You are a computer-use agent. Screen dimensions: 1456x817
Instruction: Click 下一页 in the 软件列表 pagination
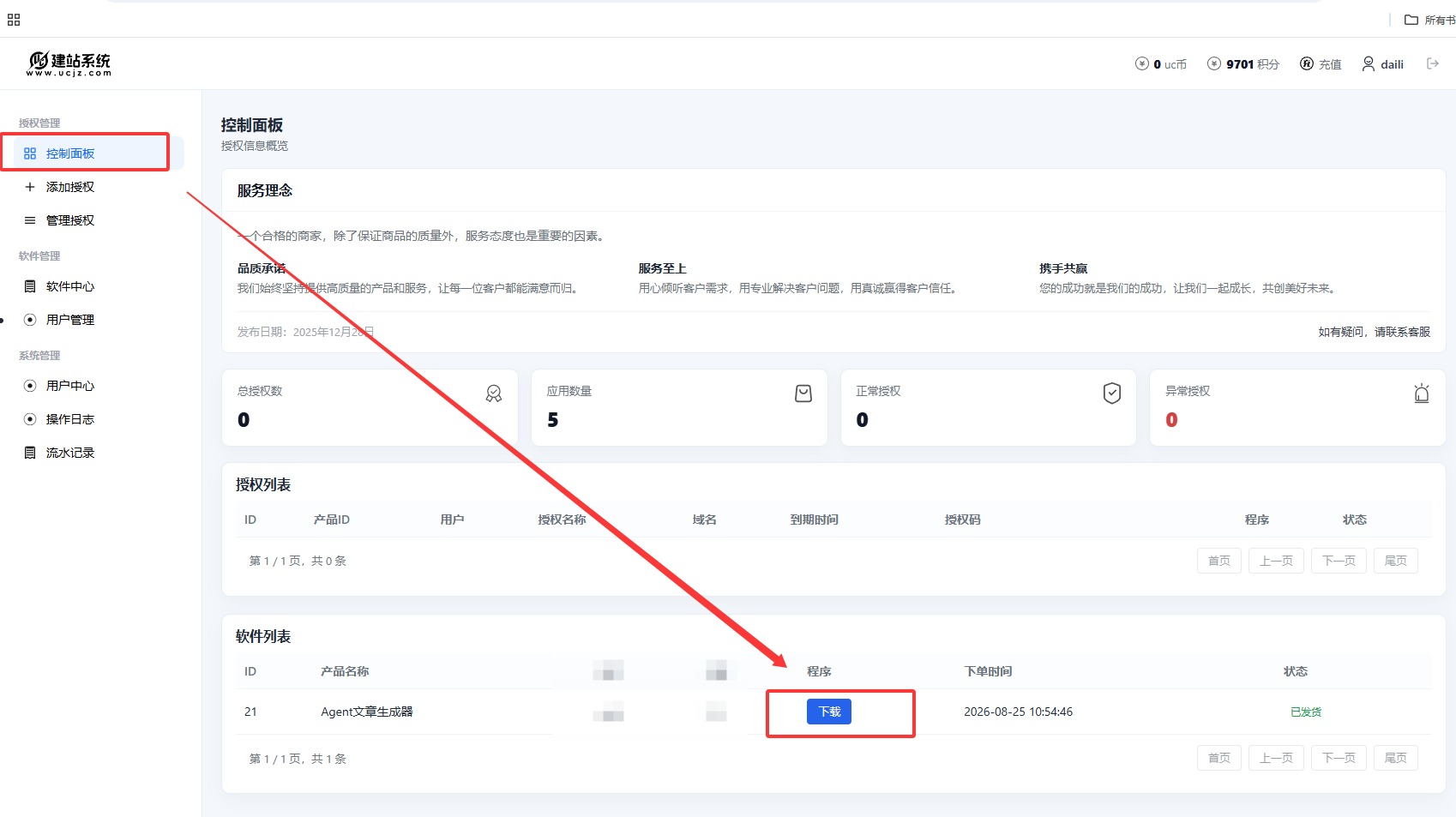[x=1339, y=758]
